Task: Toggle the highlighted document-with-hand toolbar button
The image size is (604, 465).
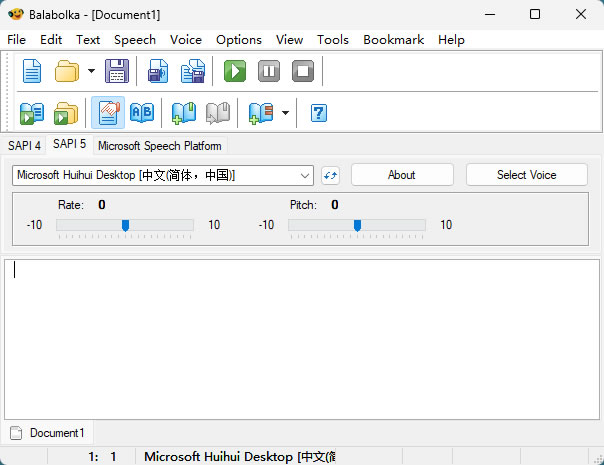Action: (108, 113)
